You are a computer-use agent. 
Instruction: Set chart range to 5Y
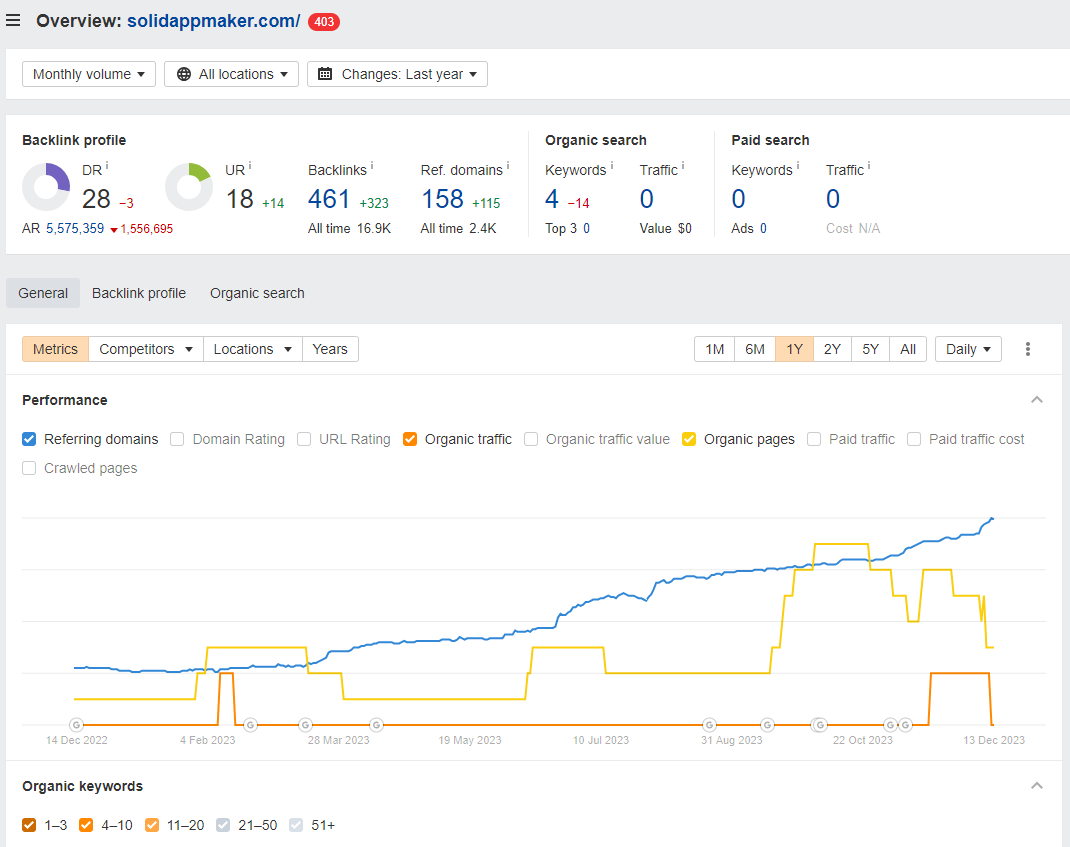[870, 349]
